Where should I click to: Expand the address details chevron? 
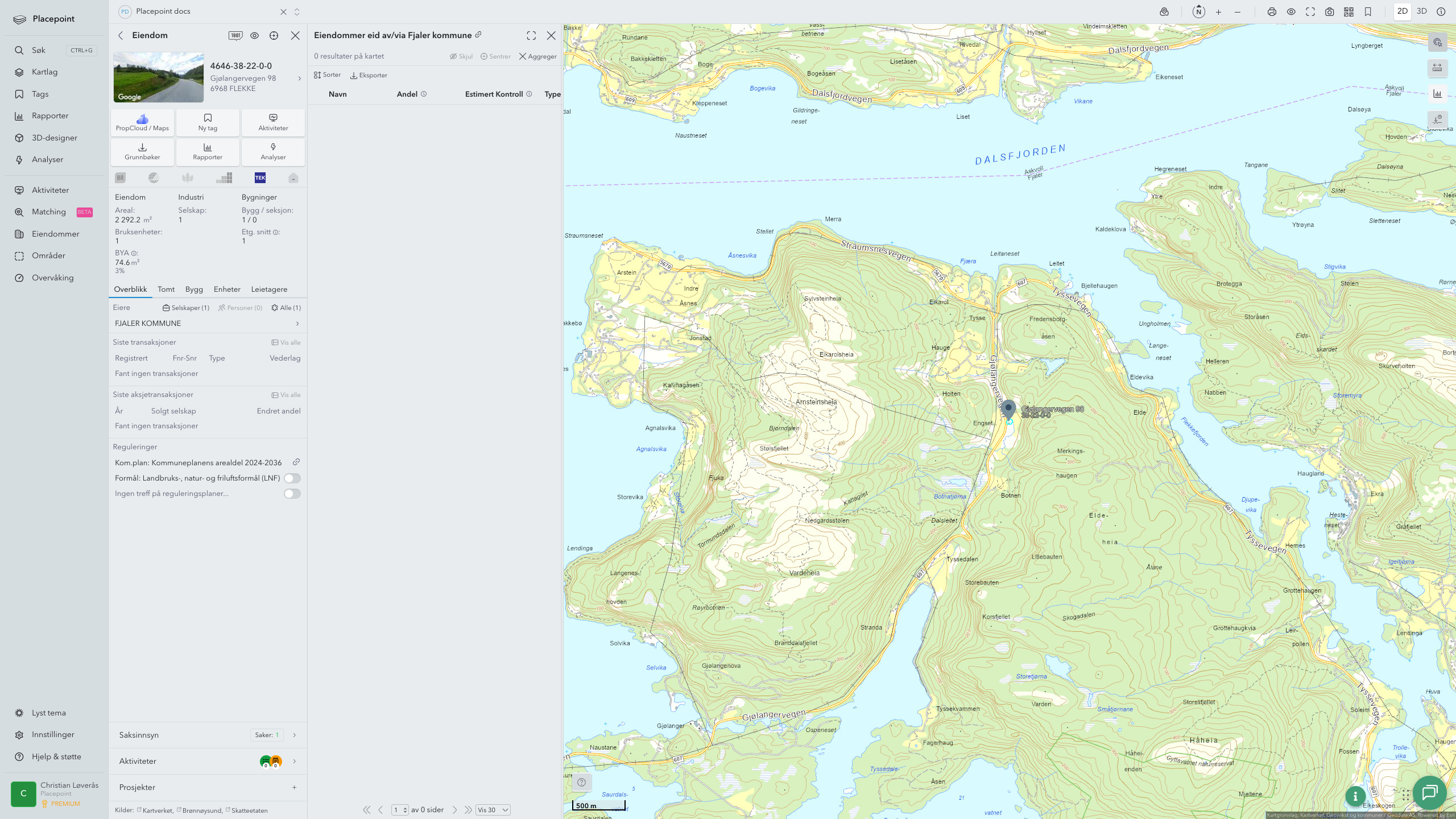pyautogui.click(x=300, y=78)
